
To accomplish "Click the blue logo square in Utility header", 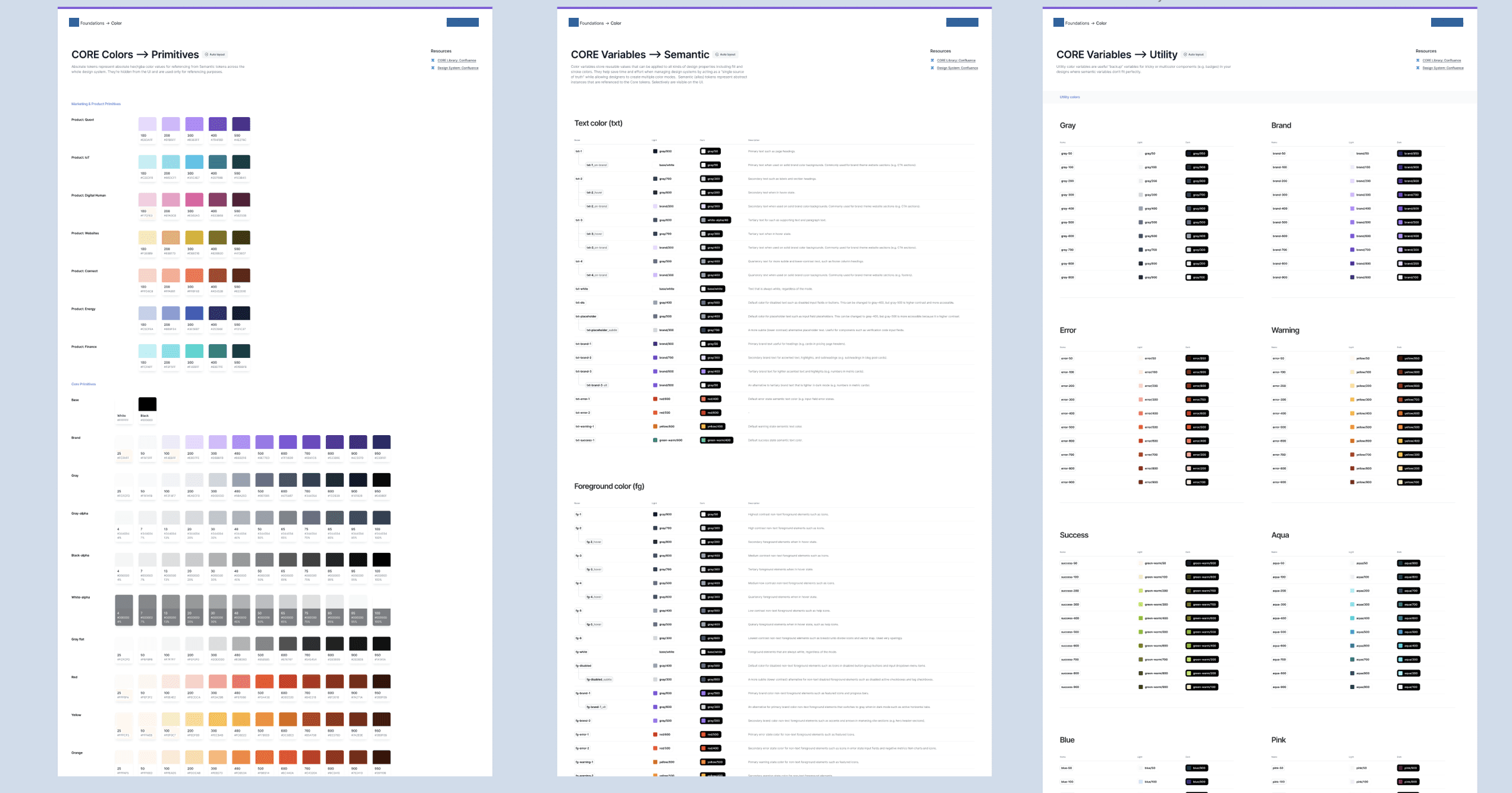I will (1058, 23).
